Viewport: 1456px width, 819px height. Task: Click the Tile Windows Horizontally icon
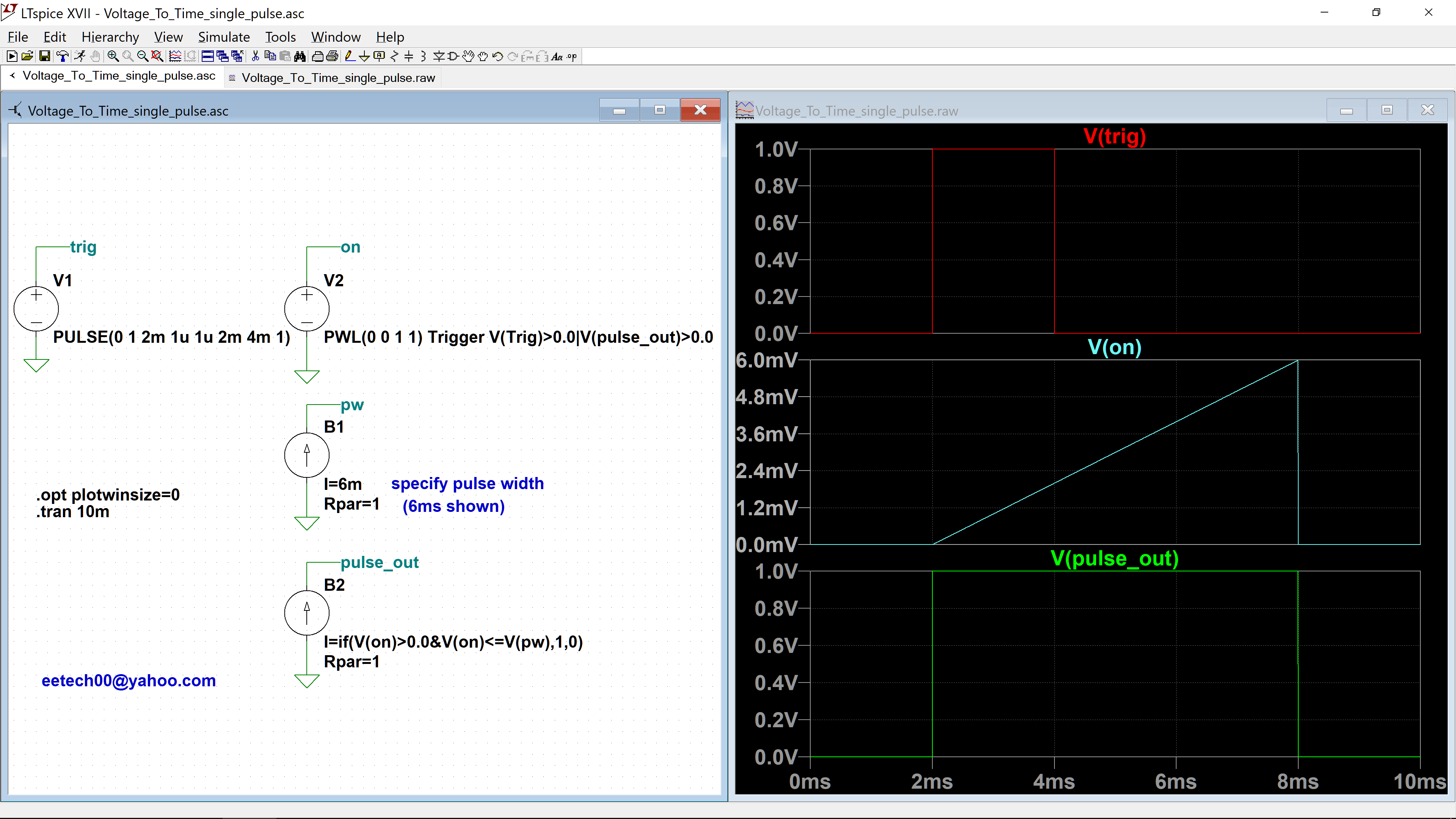pyautogui.click(x=207, y=56)
